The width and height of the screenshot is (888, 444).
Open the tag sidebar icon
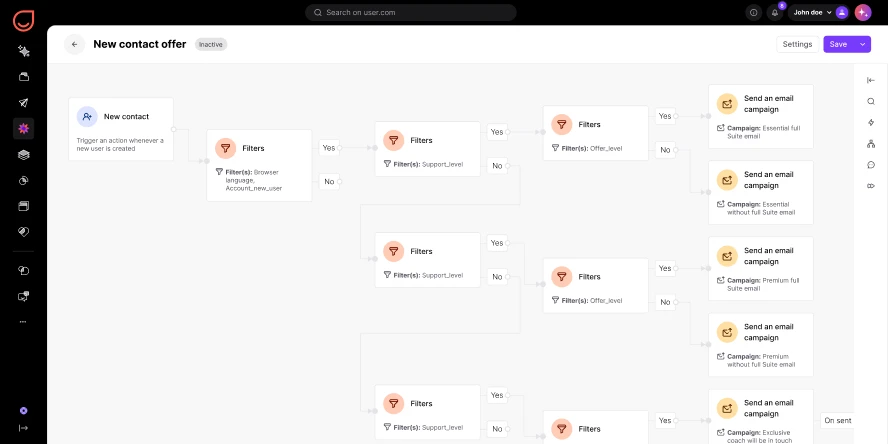23,232
